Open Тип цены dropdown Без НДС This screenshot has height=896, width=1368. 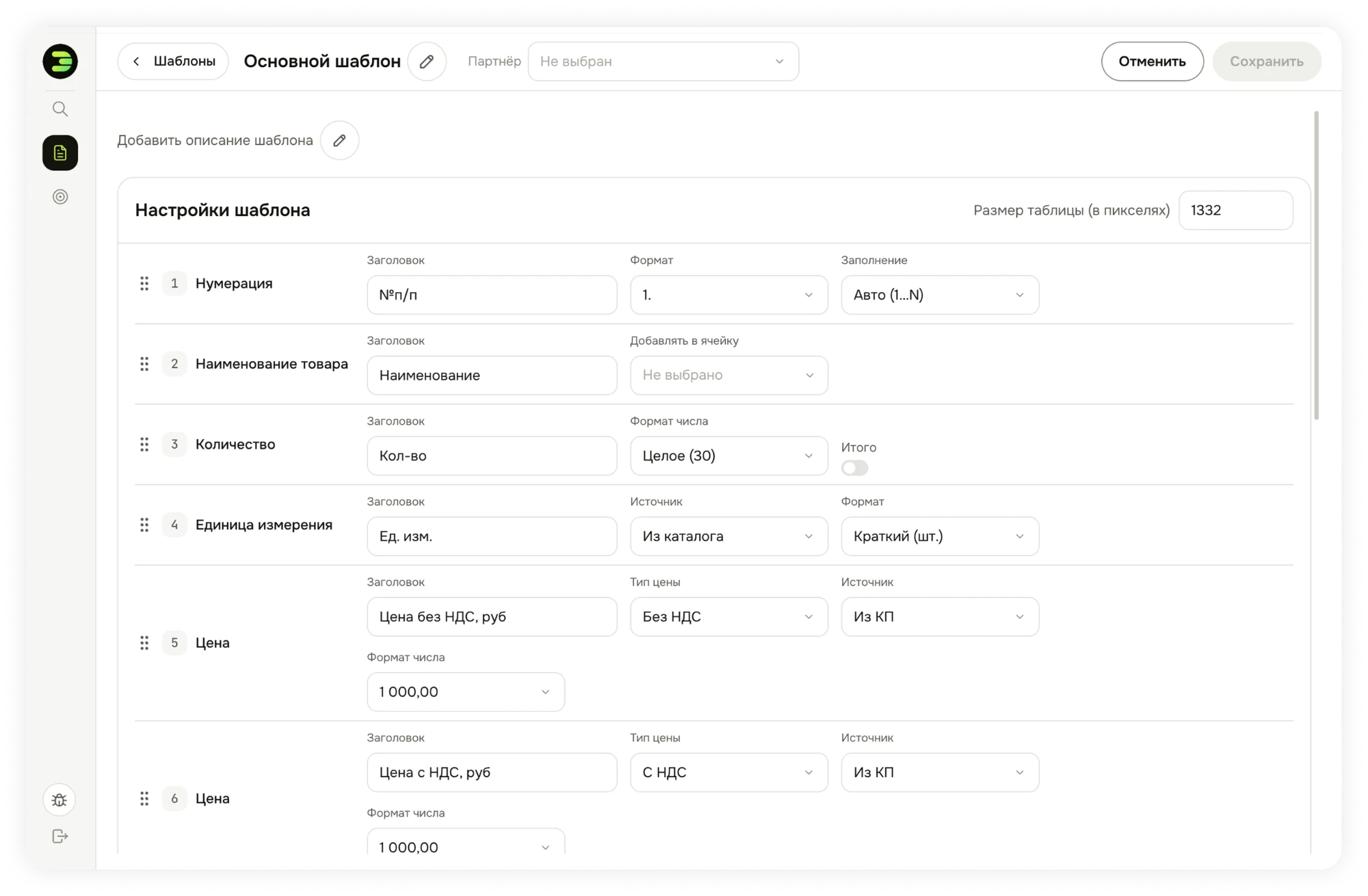(x=729, y=617)
